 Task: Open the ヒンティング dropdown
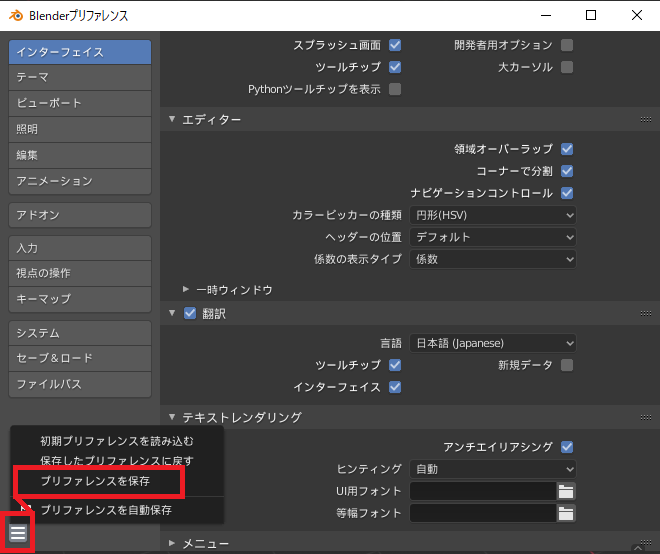[493, 469]
